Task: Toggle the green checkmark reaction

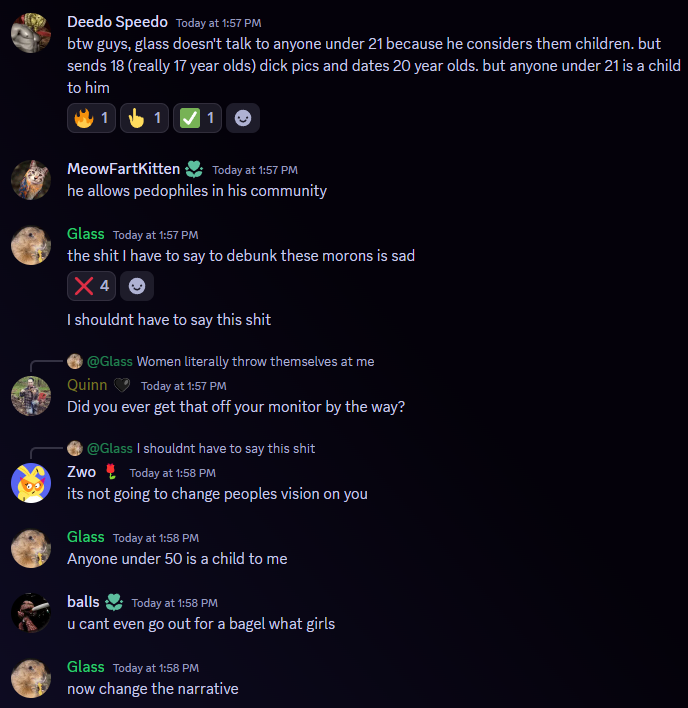Action: [197, 118]
